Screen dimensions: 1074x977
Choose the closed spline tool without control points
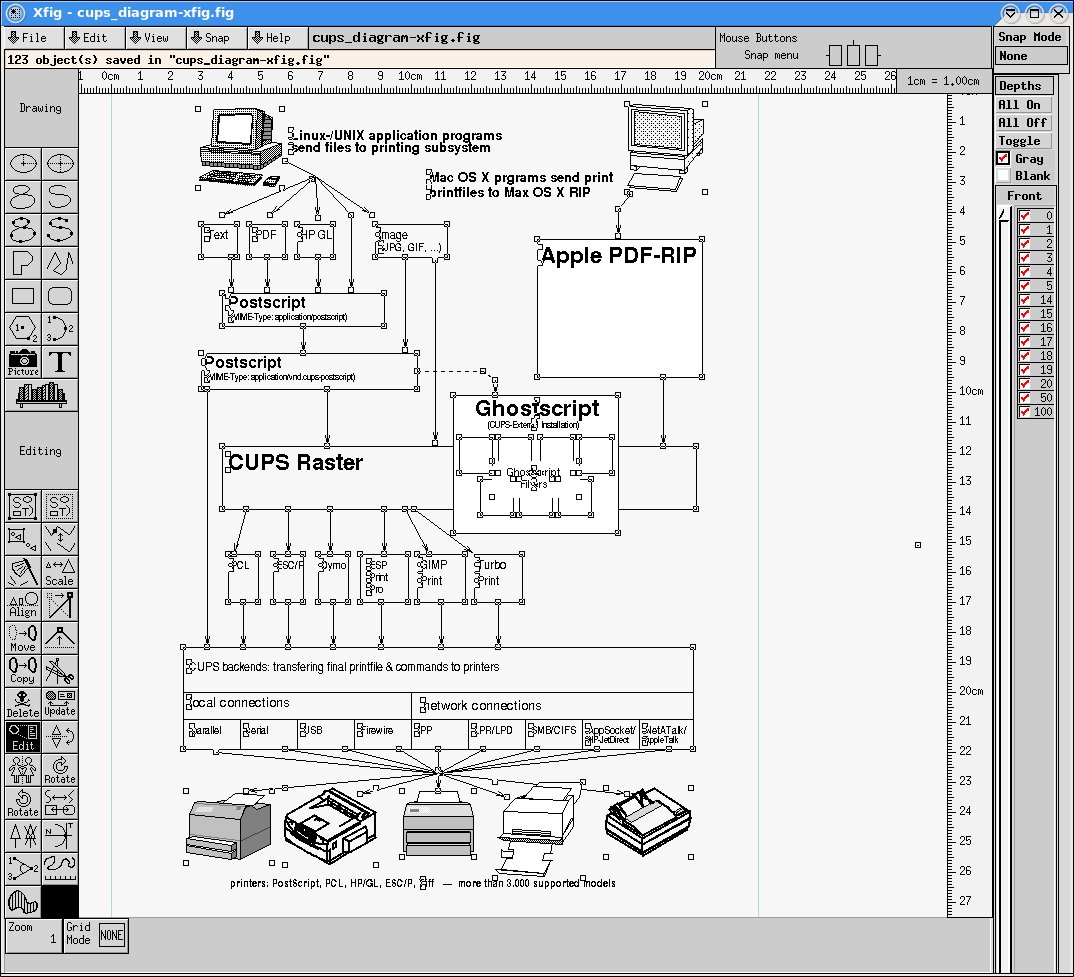tap(23, 197)
